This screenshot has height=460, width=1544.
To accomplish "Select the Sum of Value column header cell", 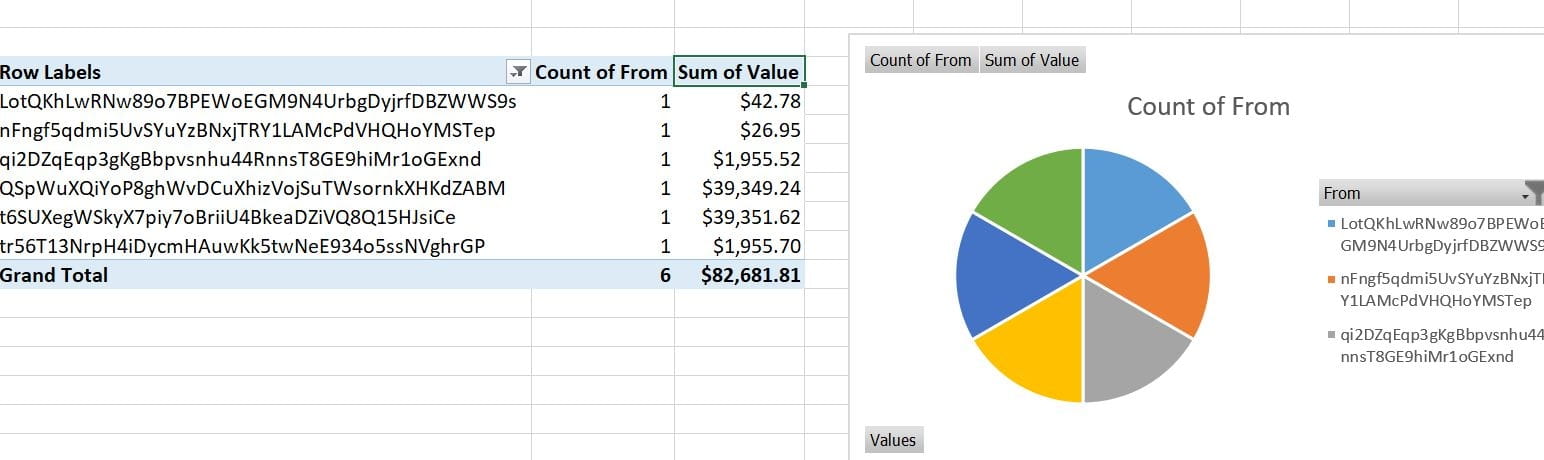I will click(738, 72).
